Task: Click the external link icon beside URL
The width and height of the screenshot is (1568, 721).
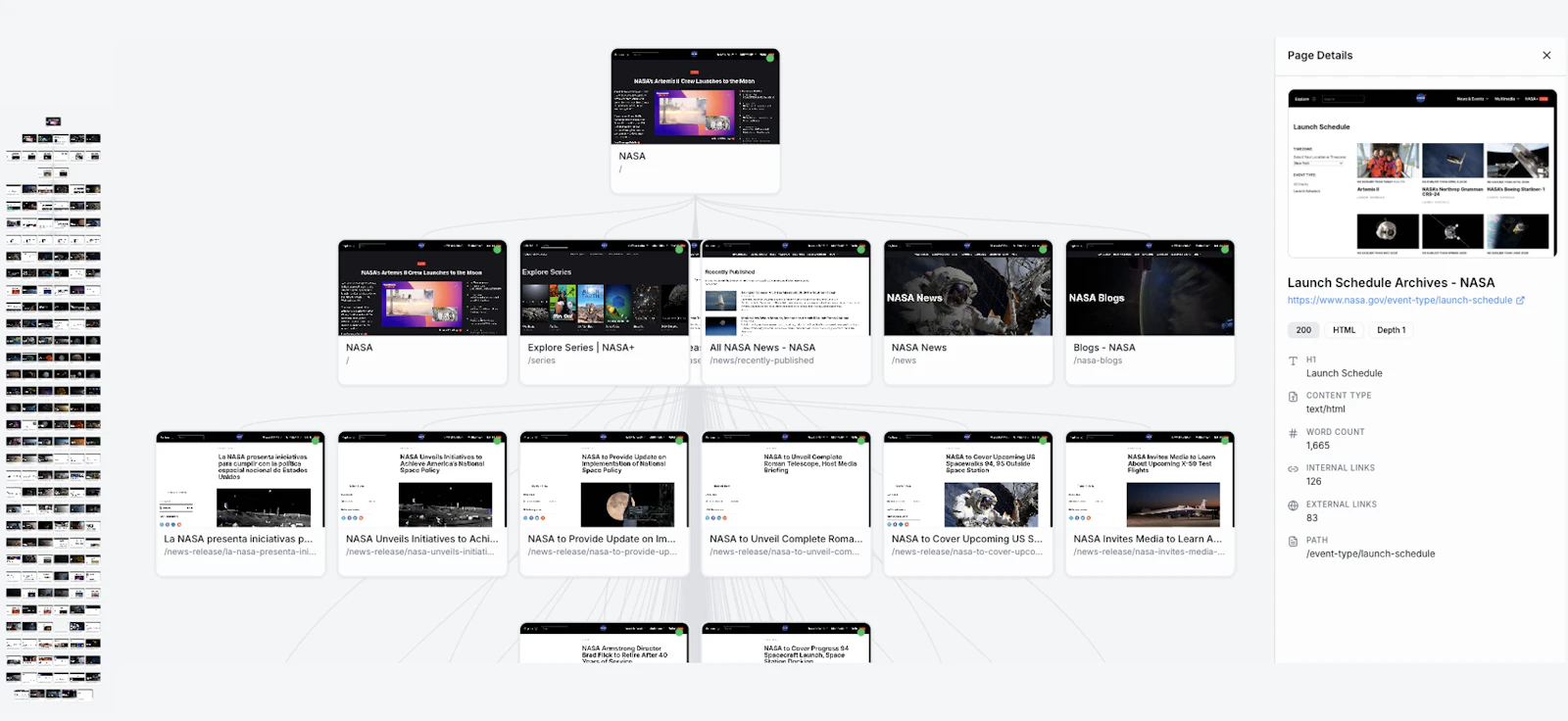Action: click(1520, 301)
